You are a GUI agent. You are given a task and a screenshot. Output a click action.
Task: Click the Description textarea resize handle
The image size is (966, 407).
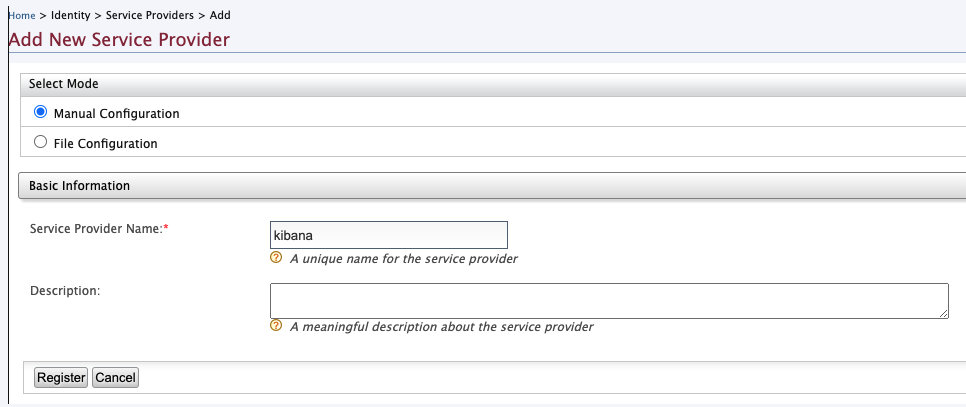click(x=943, y=313)
